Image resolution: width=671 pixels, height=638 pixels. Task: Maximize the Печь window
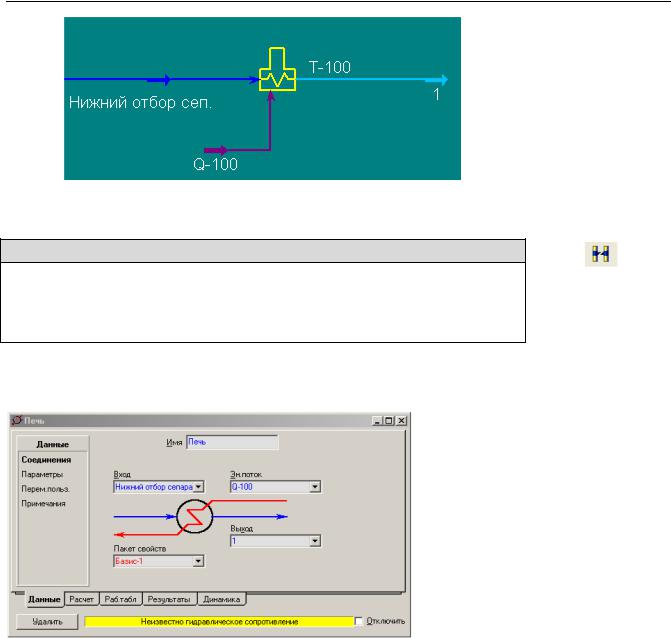point(389,421)
